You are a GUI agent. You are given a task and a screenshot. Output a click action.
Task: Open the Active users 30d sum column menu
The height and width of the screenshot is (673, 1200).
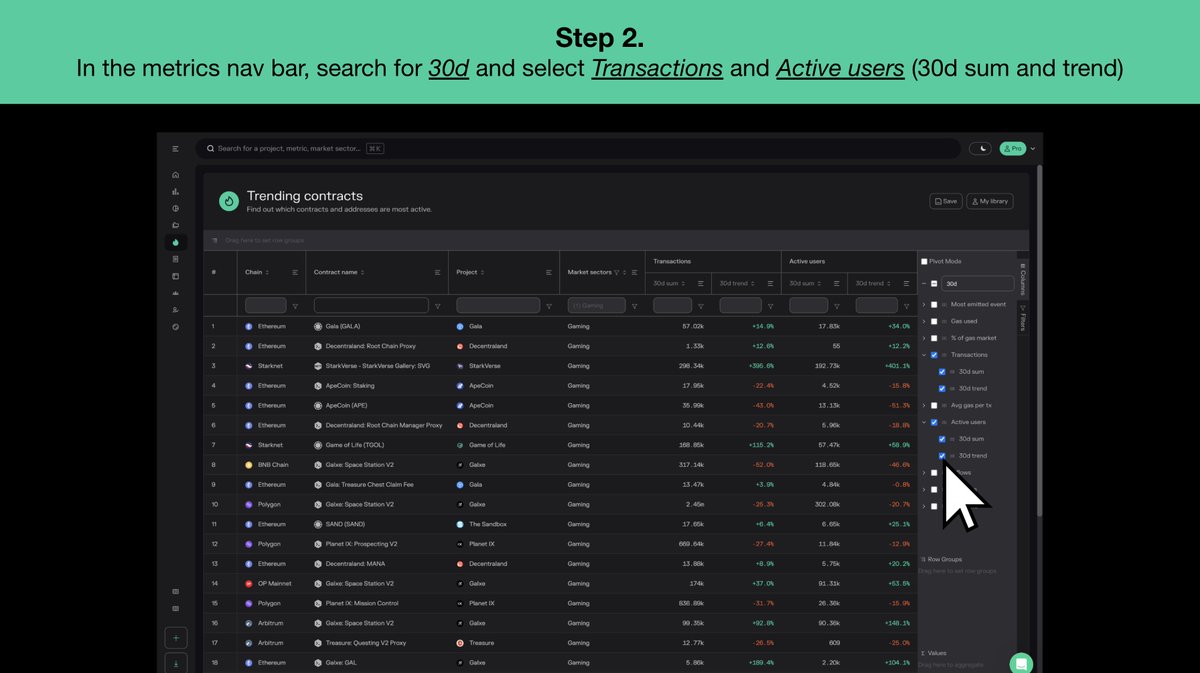pos(837,284)
